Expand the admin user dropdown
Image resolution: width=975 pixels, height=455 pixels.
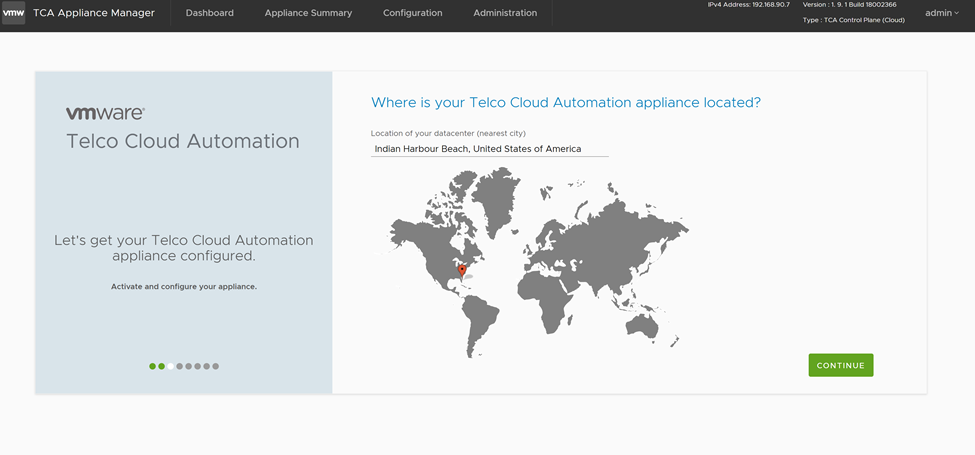(x=941, y=12)
